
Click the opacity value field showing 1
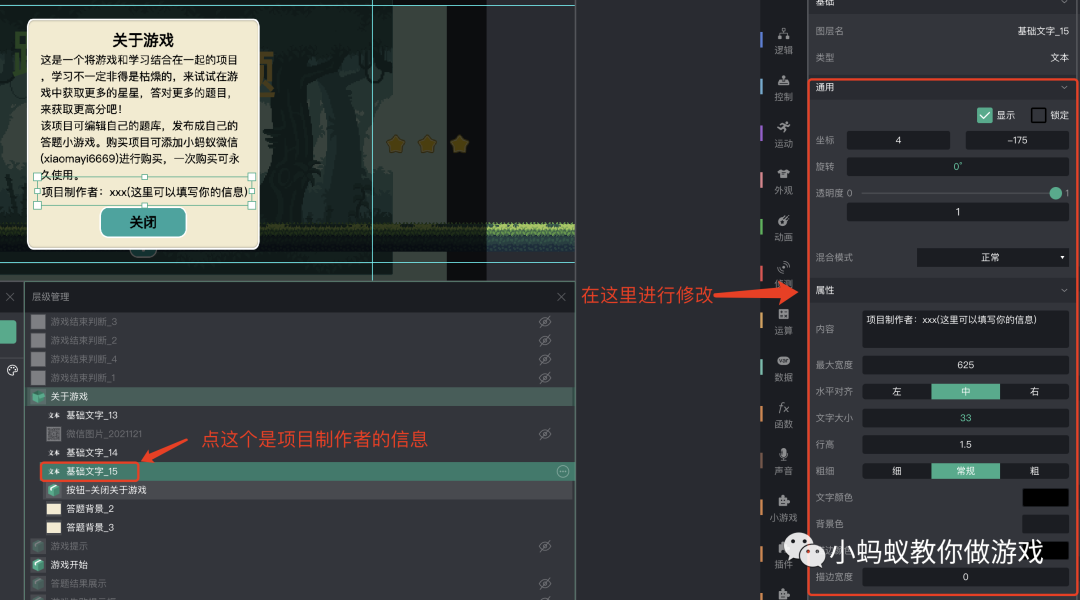[957, 212]
